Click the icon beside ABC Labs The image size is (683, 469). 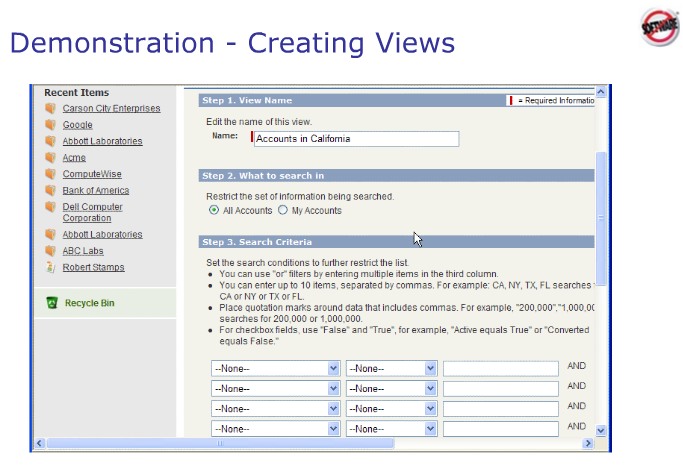pyautogui.click(x=50, y=251)
